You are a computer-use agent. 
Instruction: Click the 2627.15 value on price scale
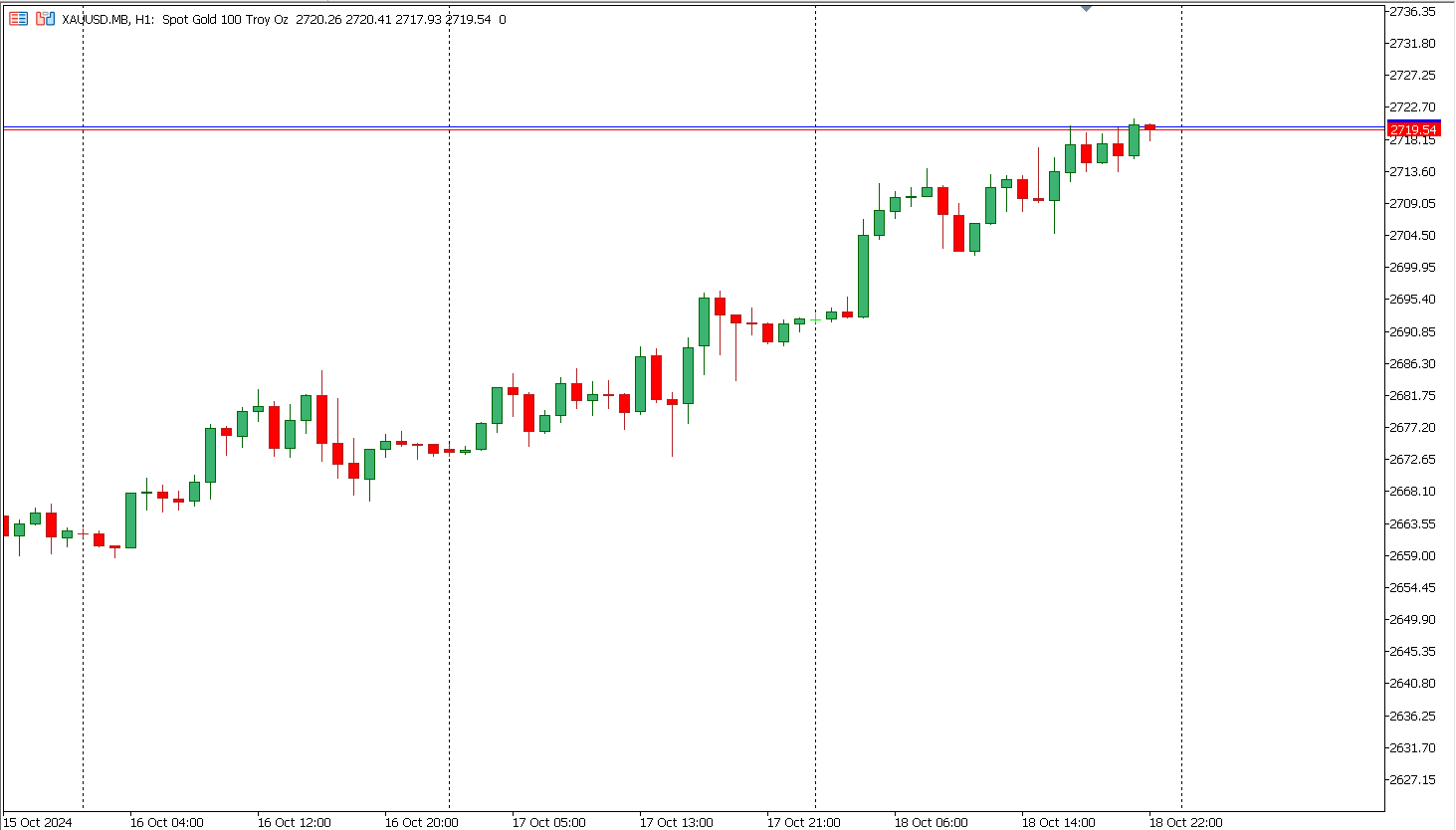click(x=1412, y=779)
